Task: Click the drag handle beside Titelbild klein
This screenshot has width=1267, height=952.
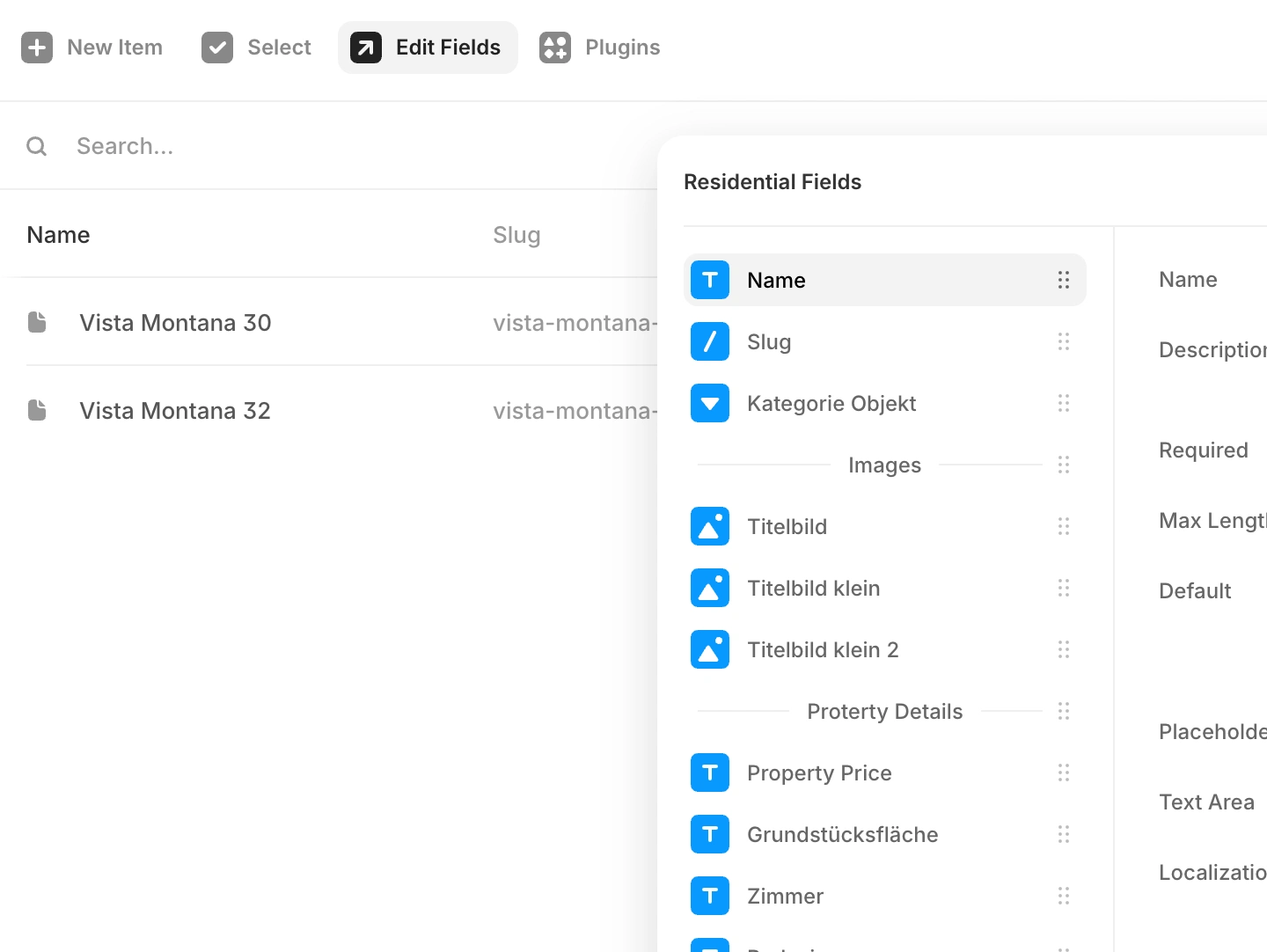Action: point(1064,588)
